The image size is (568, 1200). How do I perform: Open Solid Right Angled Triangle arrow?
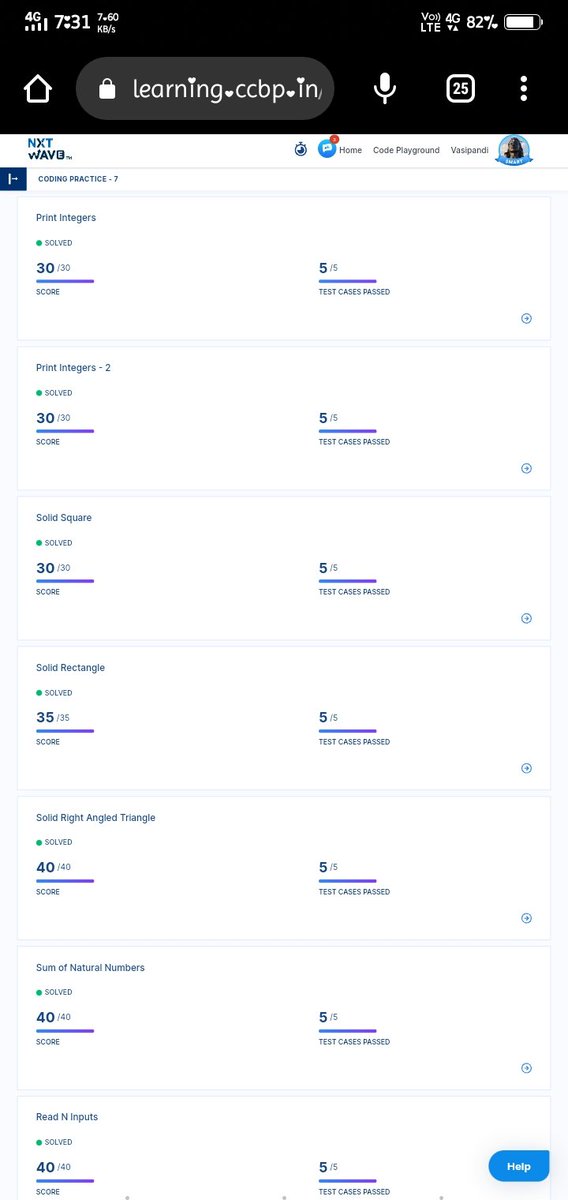(527, 918)
